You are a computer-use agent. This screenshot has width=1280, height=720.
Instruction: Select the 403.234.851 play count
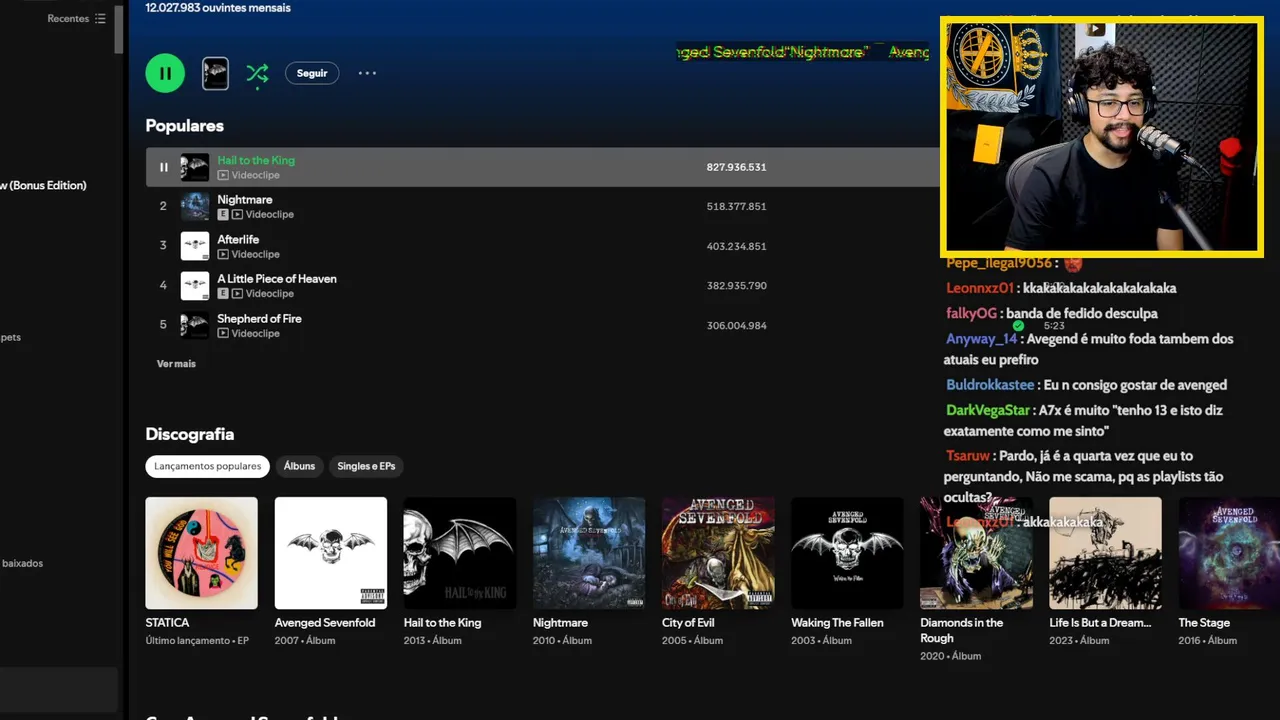point(737,247)
